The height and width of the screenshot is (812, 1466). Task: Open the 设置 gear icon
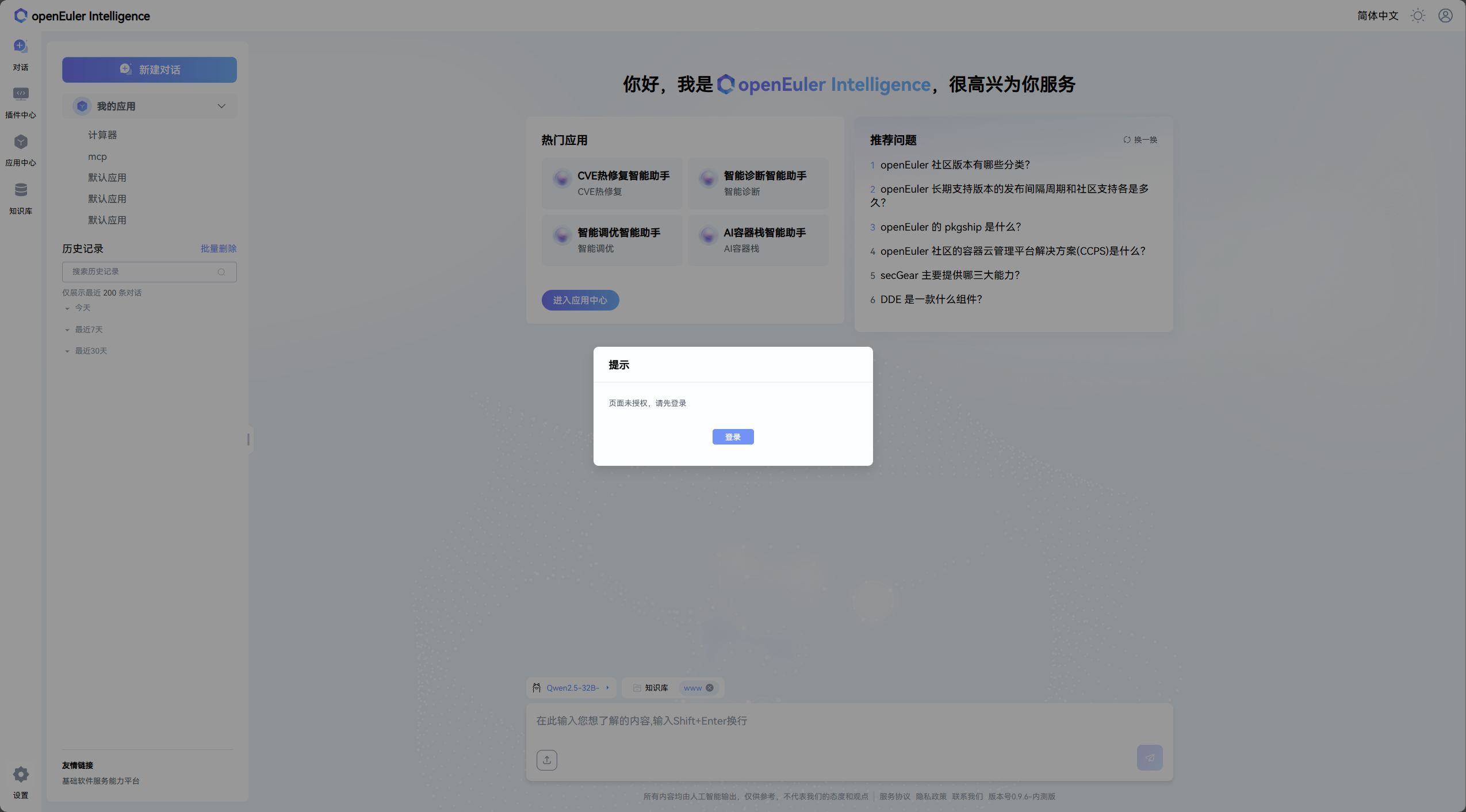(21, 775)
